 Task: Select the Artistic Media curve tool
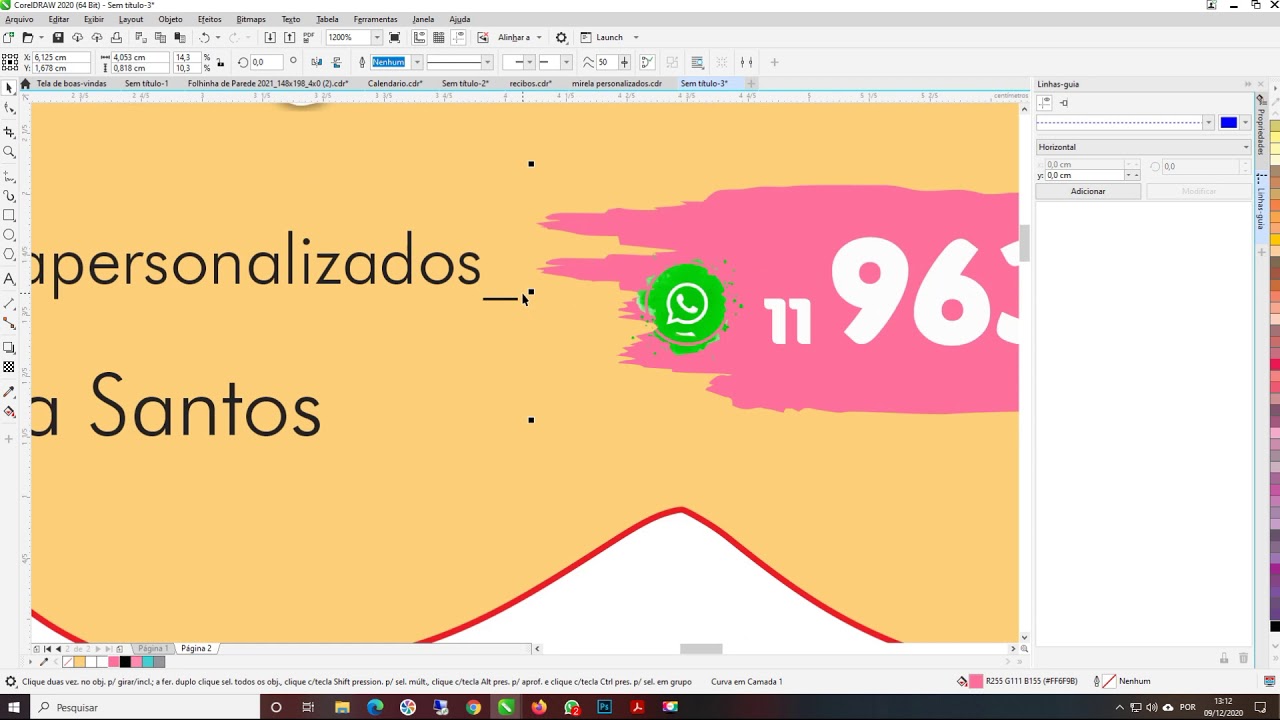[x=9, y=196]
